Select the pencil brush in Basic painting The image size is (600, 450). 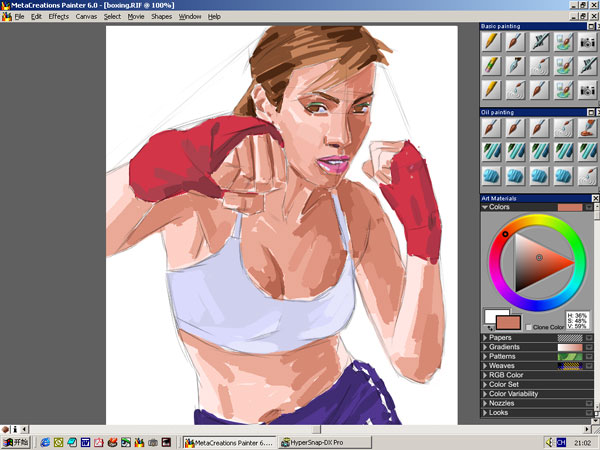click(x=491, y=41)
